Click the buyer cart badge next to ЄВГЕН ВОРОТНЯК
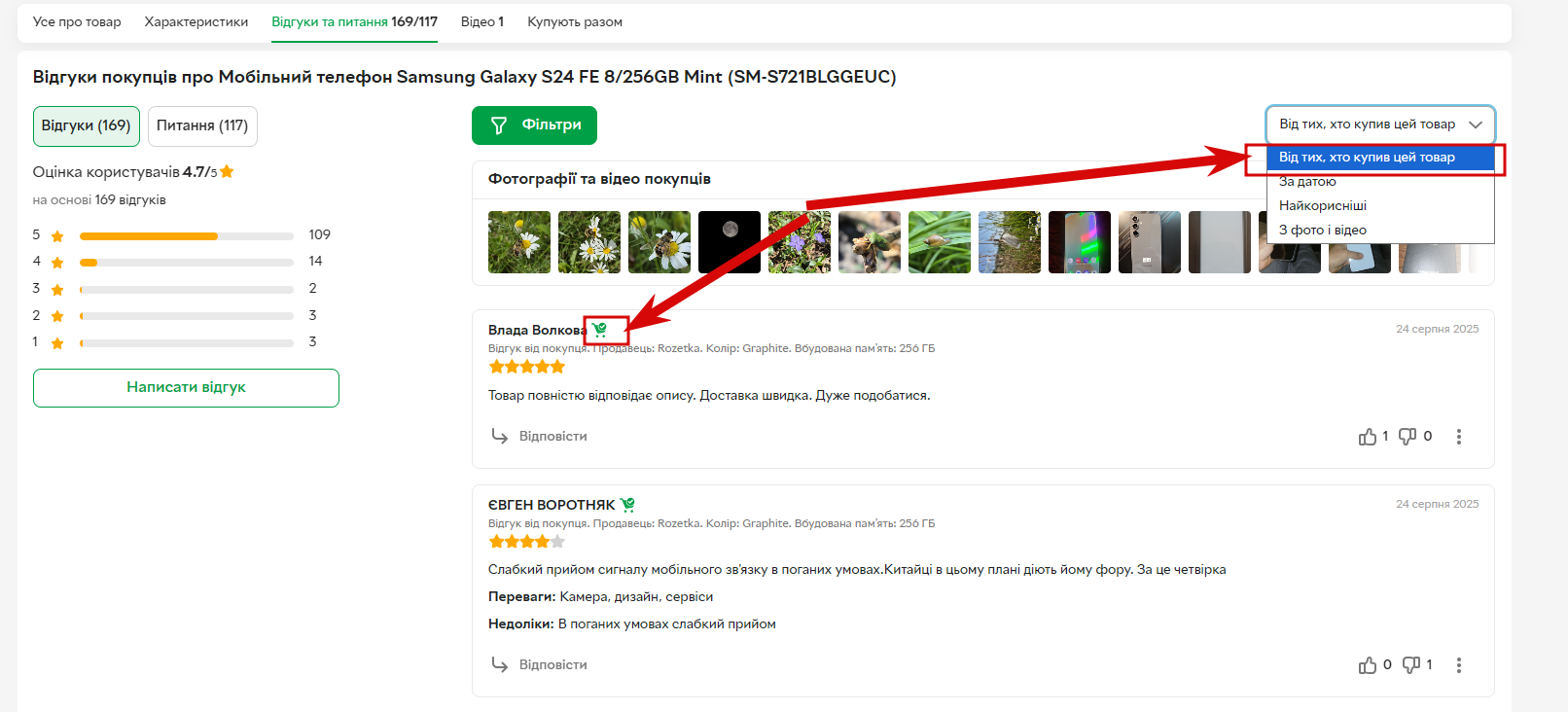Screen dimensions: 1568x712 [x=627, y=505]
